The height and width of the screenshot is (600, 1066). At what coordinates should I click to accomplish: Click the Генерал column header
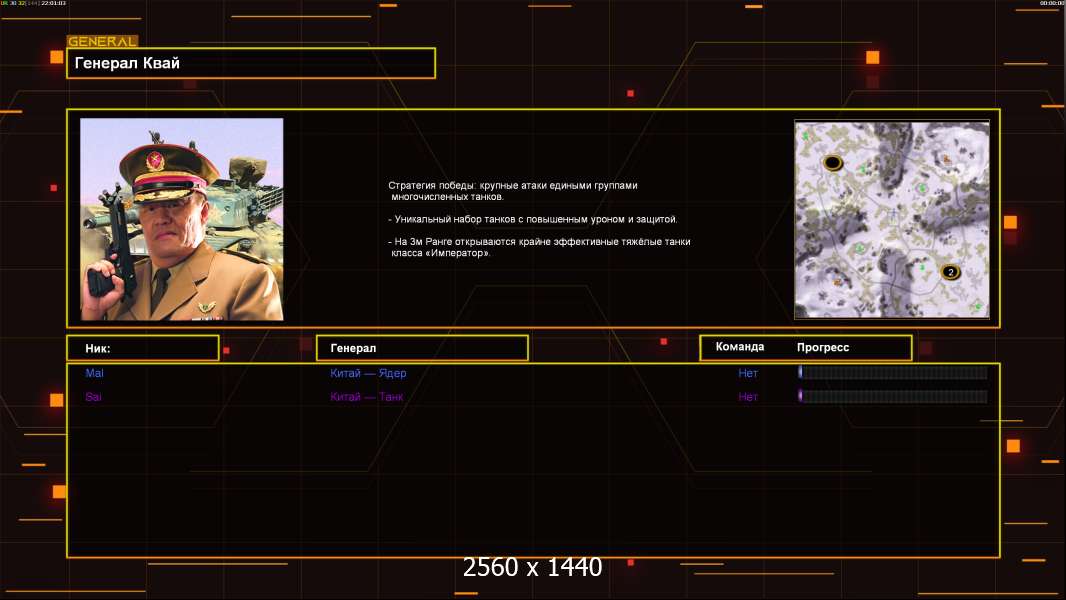click(x=421, y=348)
